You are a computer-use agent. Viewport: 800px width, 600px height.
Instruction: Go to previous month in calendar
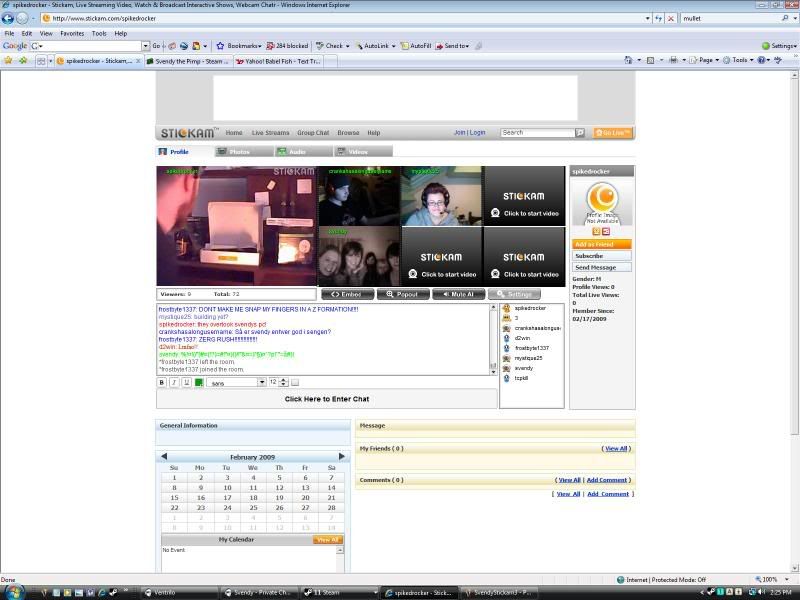[164, 456]
